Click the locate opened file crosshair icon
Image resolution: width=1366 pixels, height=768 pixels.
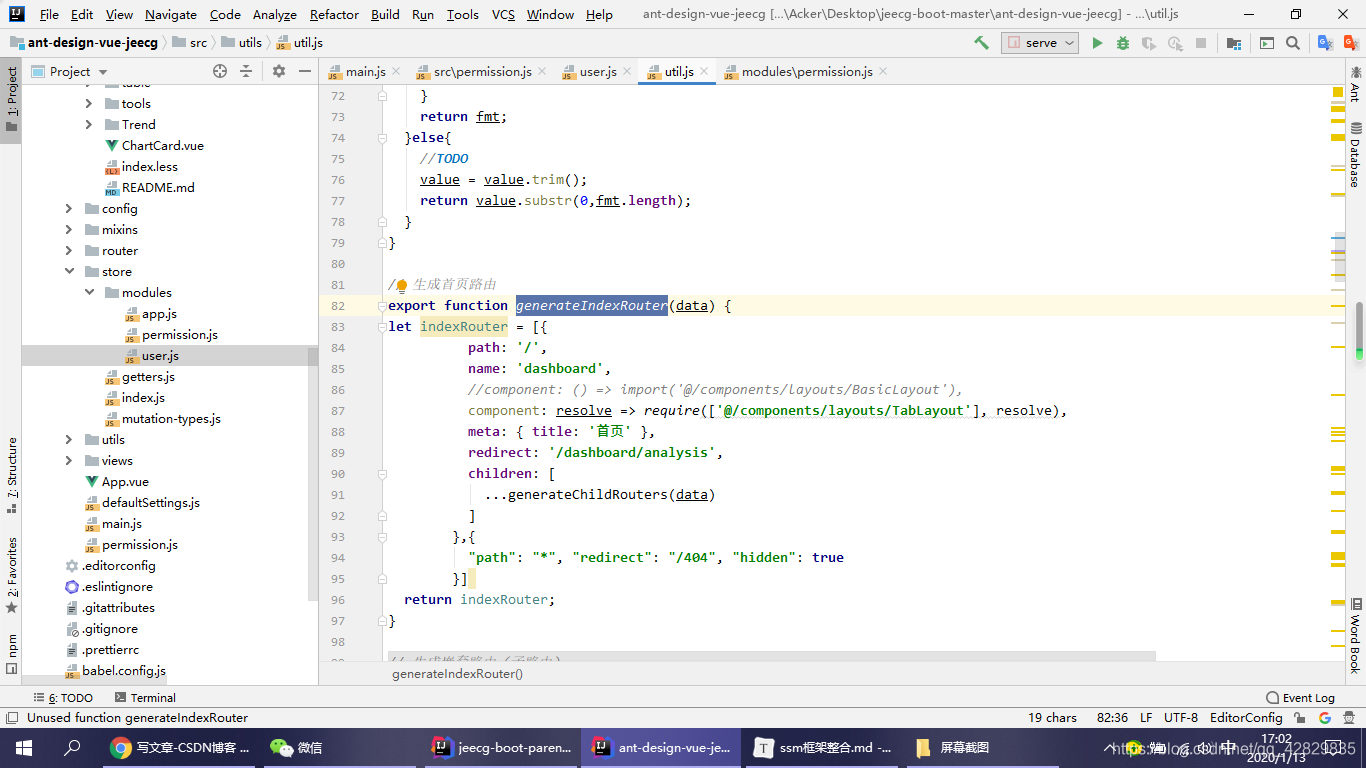[220, 71]
